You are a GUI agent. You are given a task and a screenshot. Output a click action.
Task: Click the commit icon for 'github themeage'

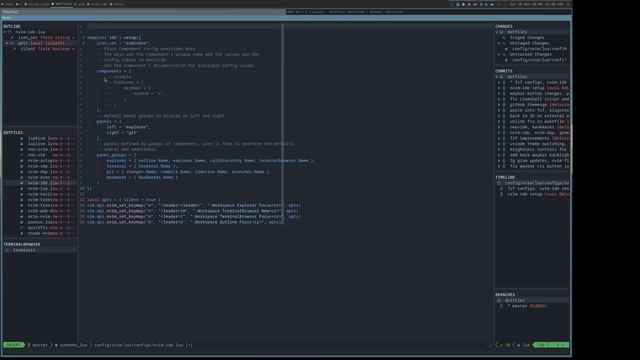pyautogui.click(x=504, y=104)
